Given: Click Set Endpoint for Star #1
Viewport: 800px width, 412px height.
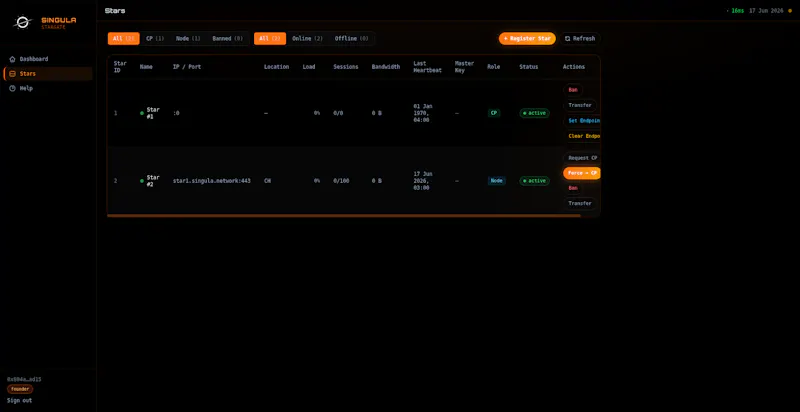Looking at the screenshot, I should [x=582, y=121].
